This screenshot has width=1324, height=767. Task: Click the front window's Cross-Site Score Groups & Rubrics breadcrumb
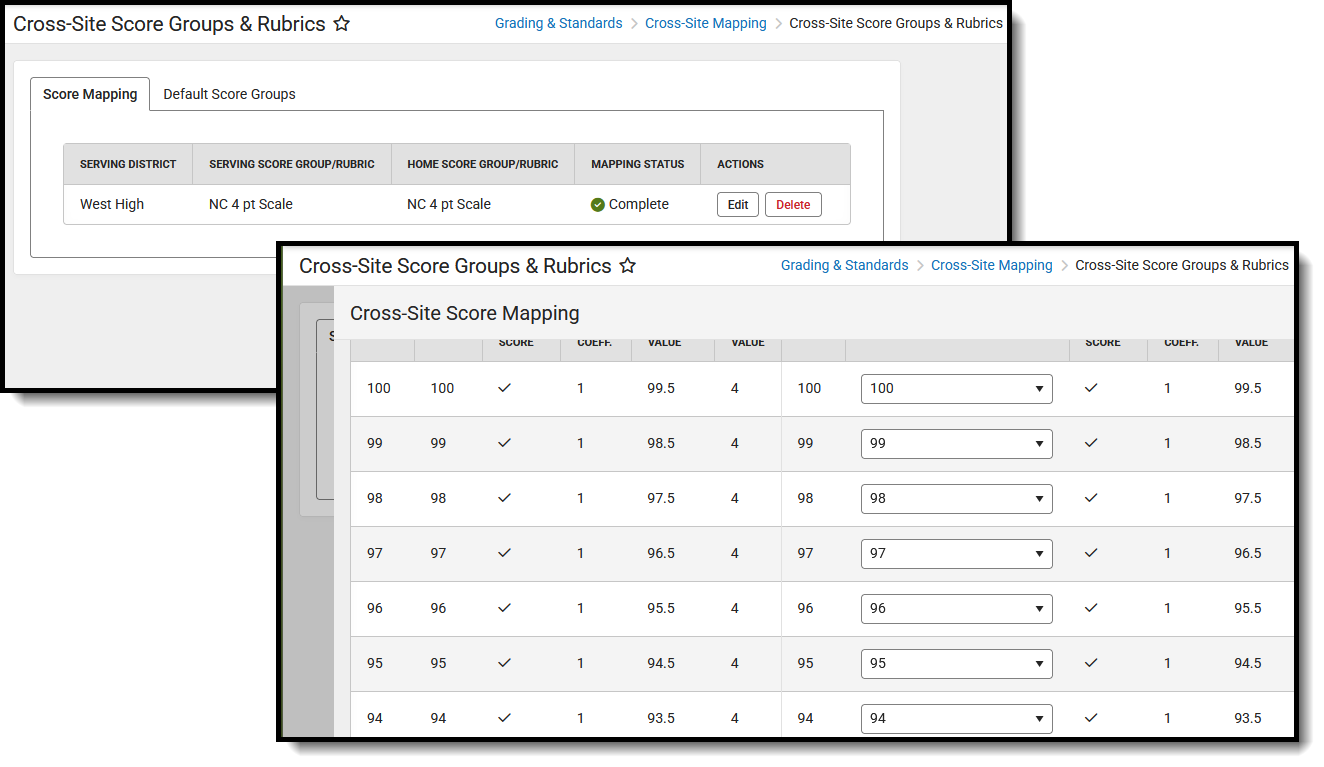[x=1182, y=265]
